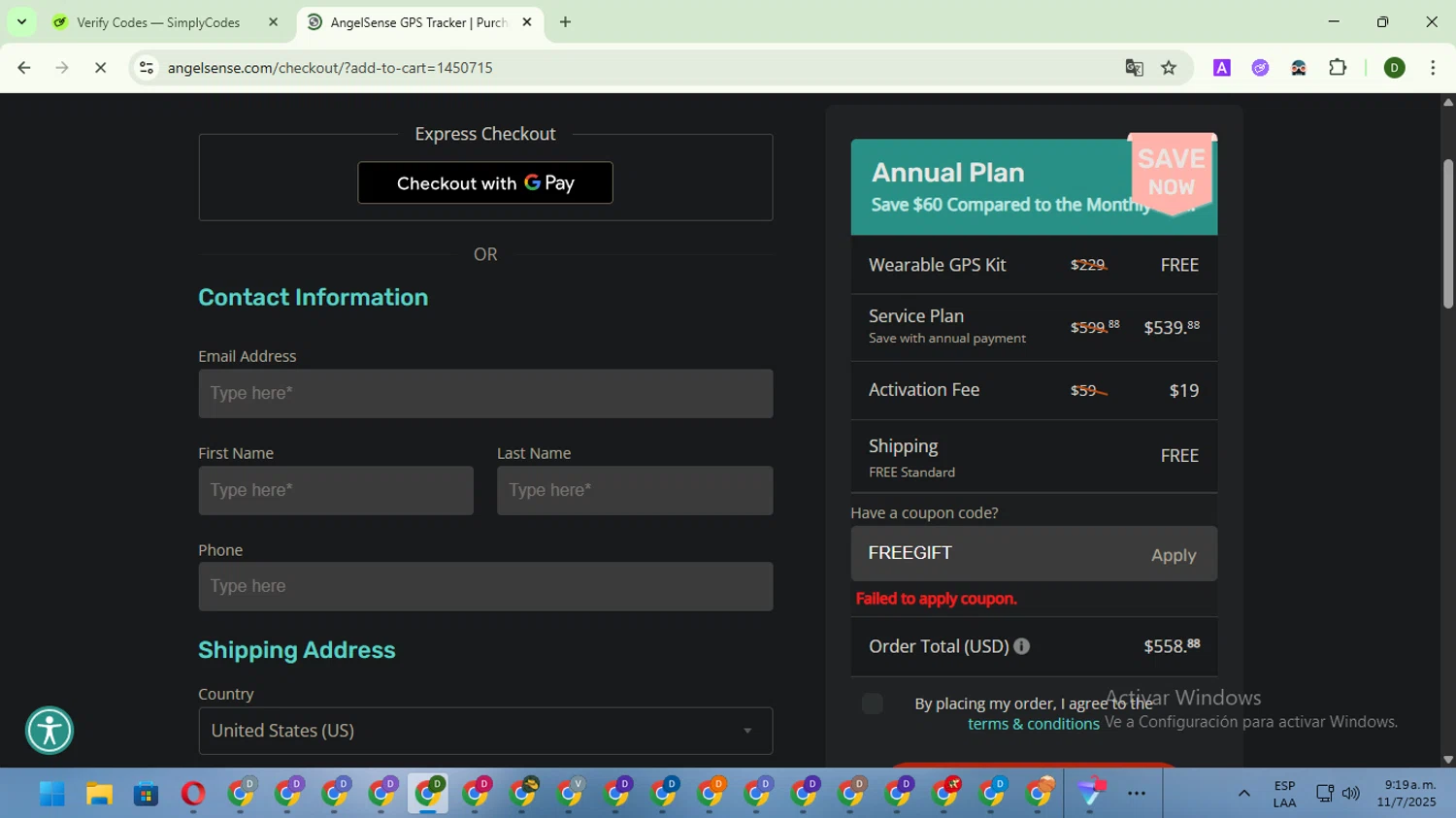The width and height of the screenshot is (1456, 818).
Task: Click the address bar URL
Action: click(330, 68)
